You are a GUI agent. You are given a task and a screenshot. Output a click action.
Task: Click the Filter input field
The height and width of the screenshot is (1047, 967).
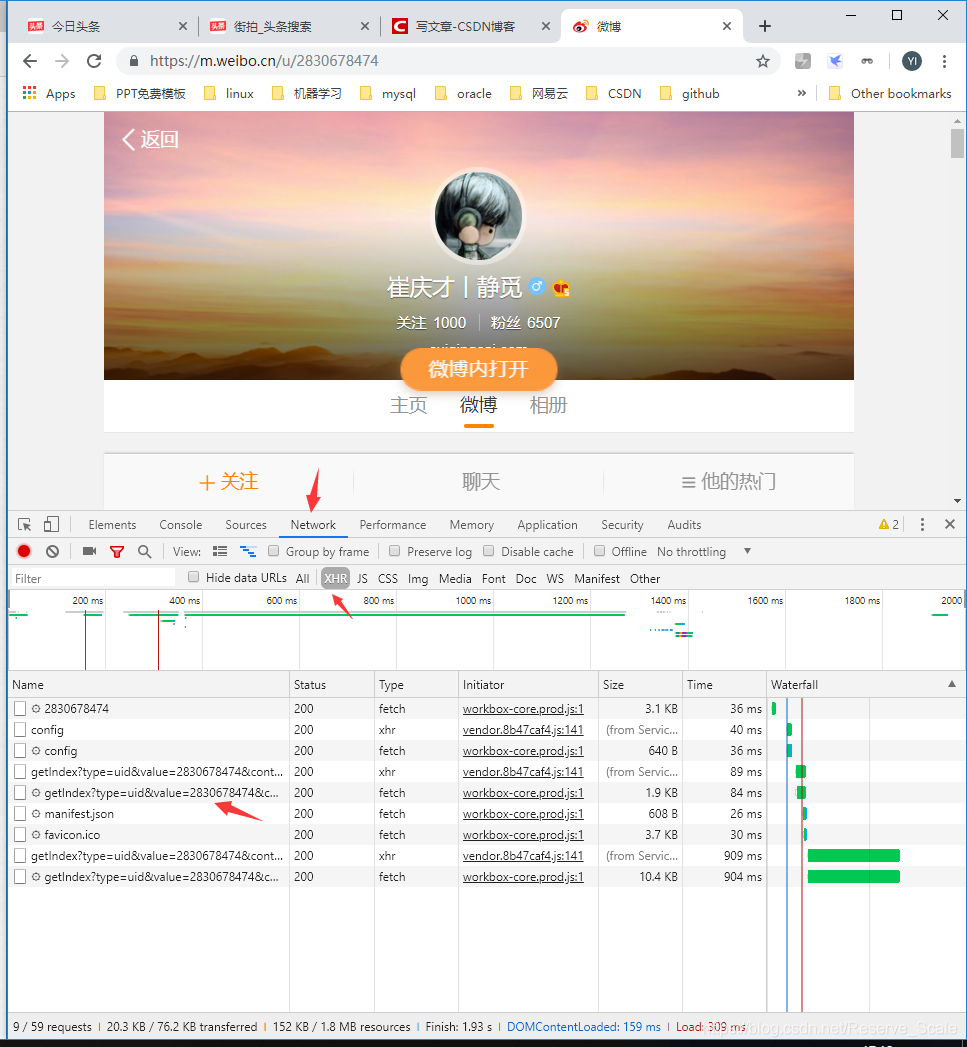click(x=93, y=578)
